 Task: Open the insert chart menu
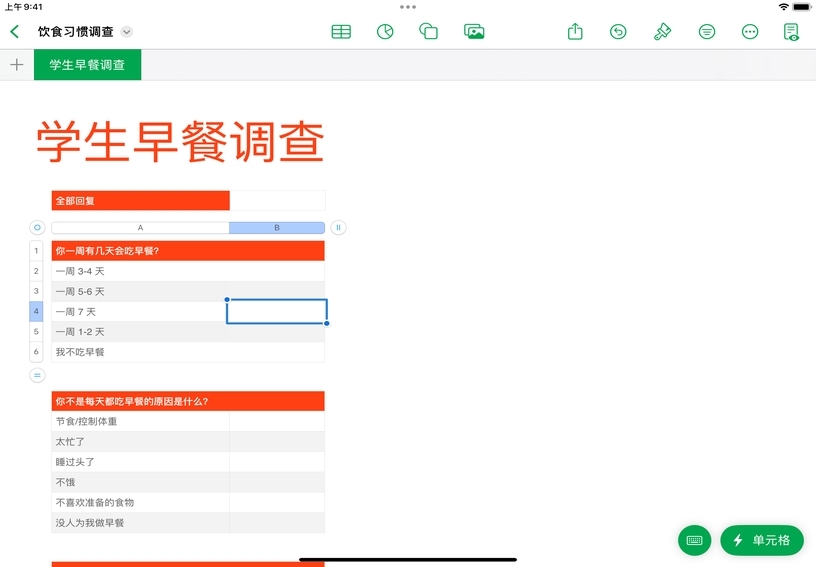385,32
